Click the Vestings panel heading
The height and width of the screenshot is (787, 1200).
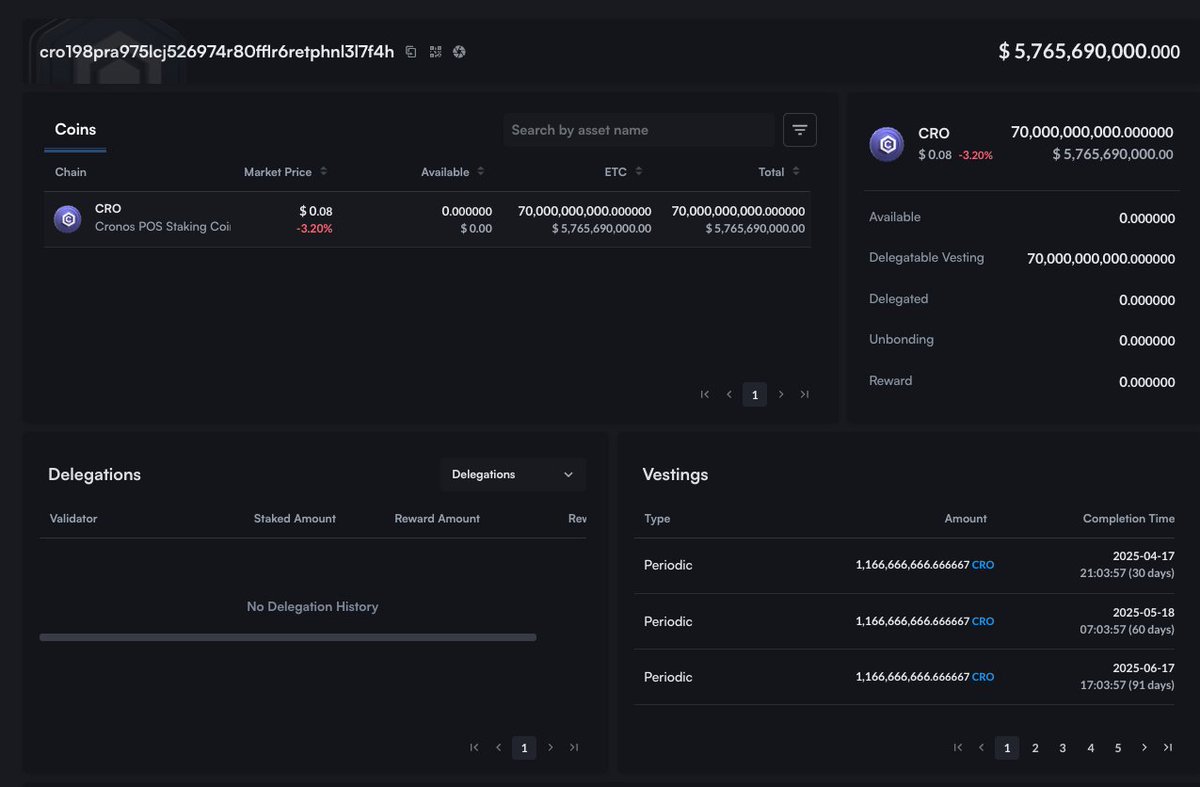tap(675, 474)
